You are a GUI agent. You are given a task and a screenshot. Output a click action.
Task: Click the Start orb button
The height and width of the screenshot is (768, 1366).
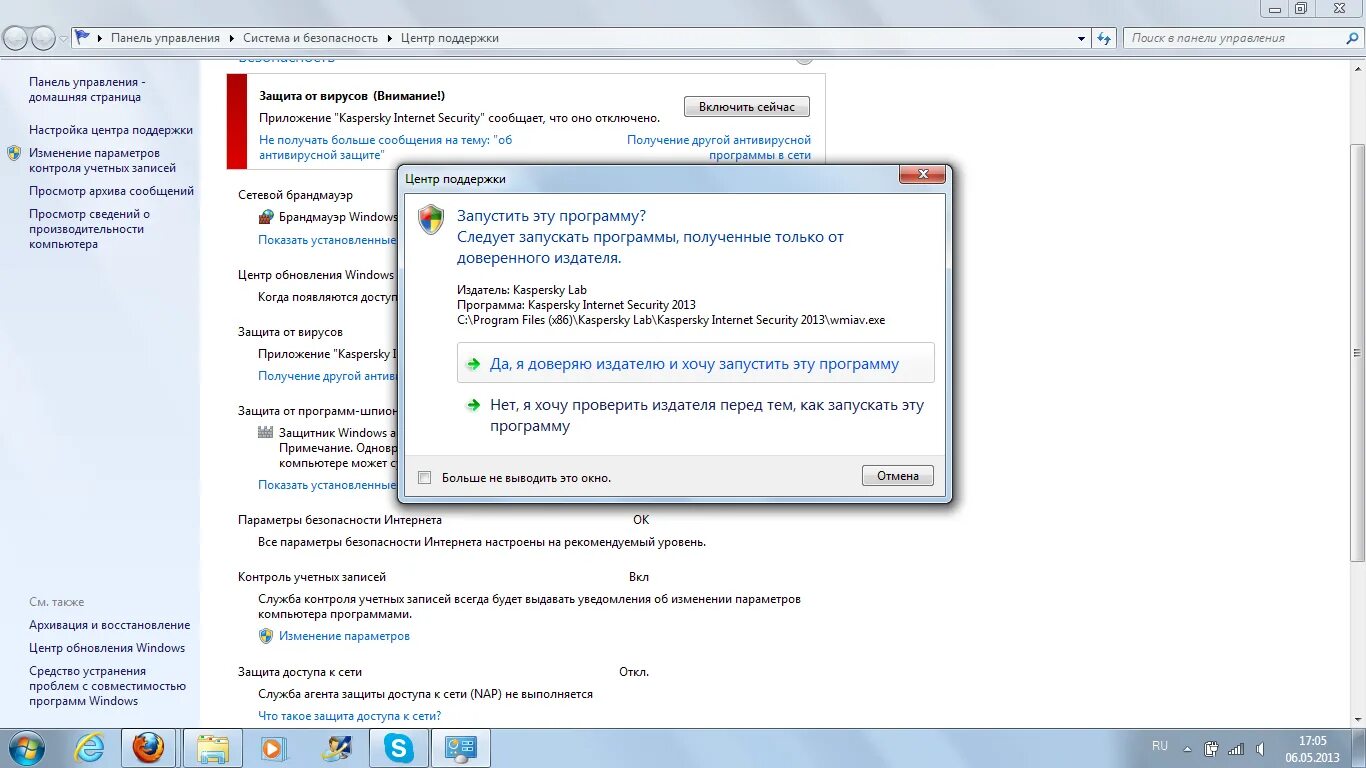(27, 748)
